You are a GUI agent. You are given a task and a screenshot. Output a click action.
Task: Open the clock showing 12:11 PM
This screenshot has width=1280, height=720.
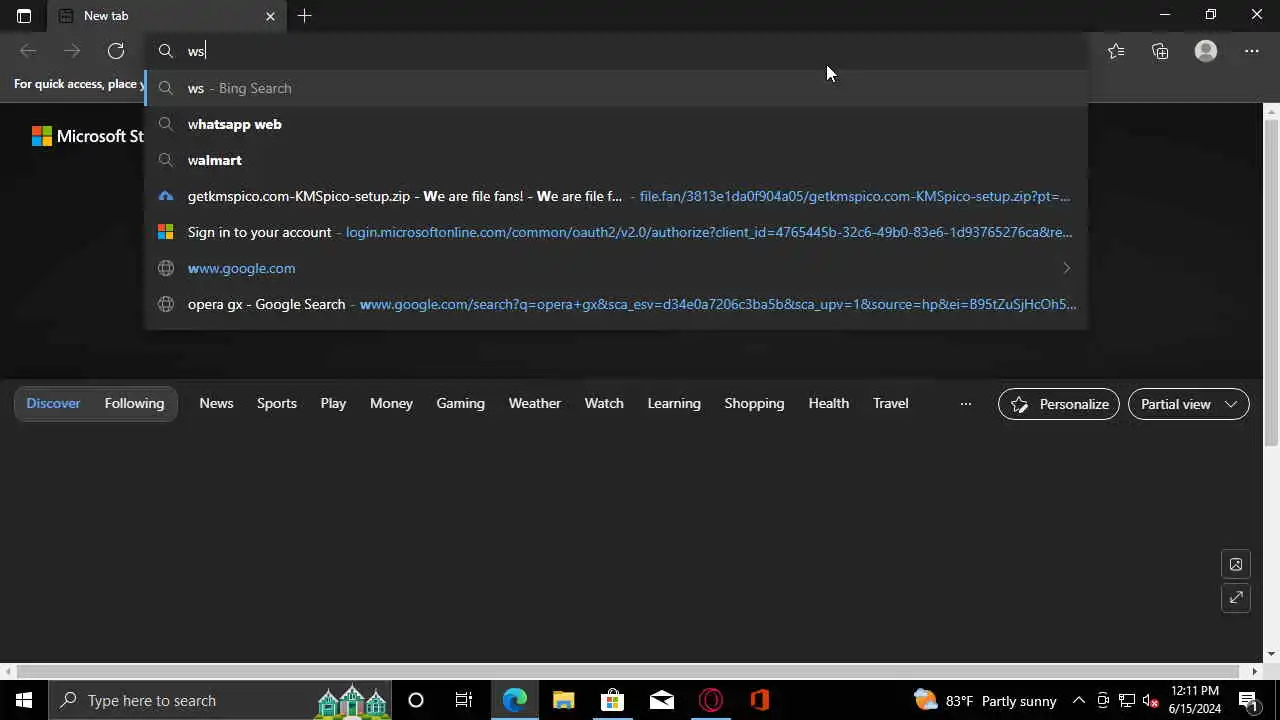click(x=1194, y=700)
